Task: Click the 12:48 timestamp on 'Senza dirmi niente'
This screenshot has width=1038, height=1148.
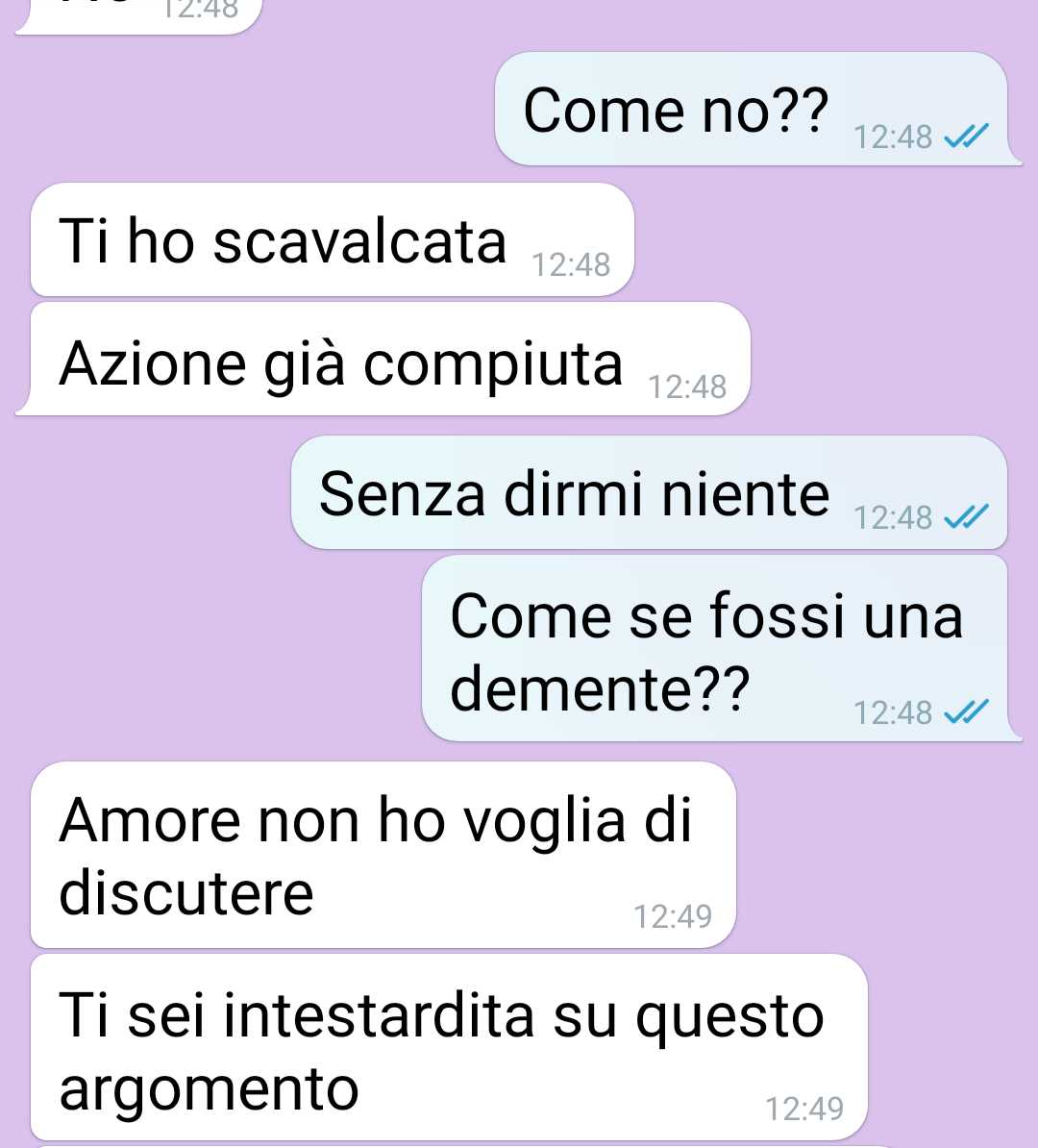Action: (893, 517)
